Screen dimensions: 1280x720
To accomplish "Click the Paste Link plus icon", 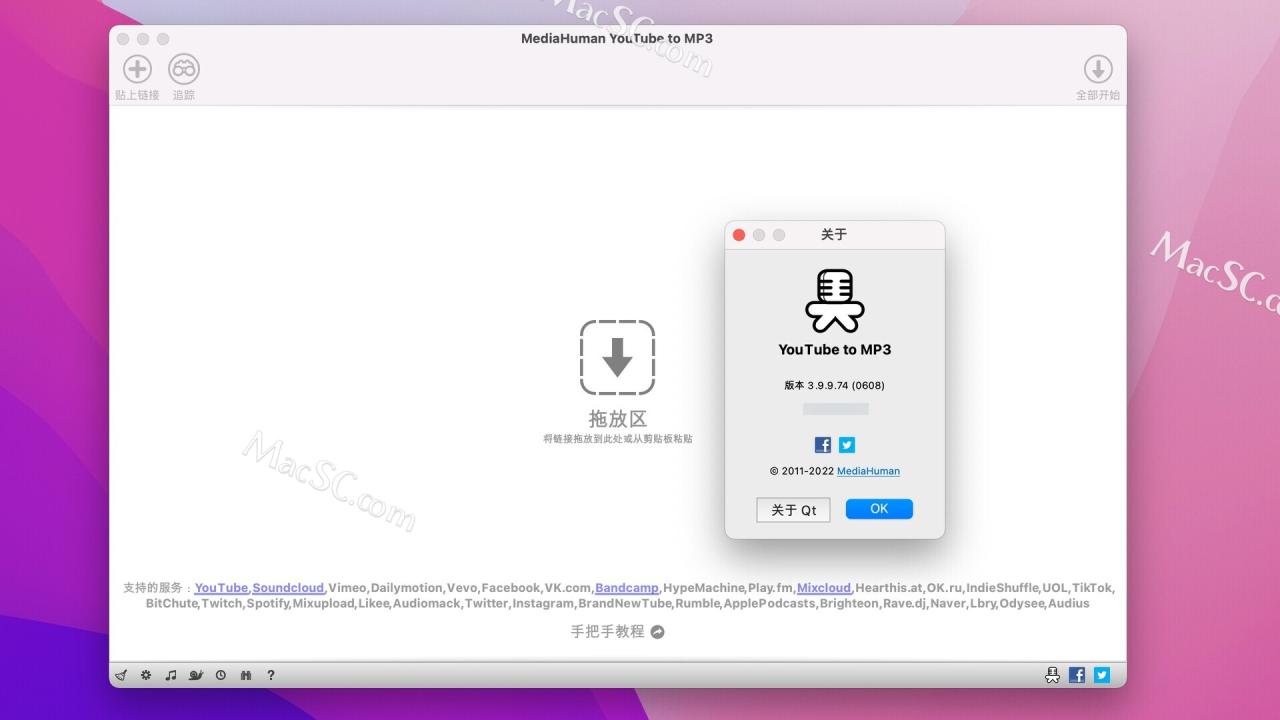I will (x=137, y=69).
